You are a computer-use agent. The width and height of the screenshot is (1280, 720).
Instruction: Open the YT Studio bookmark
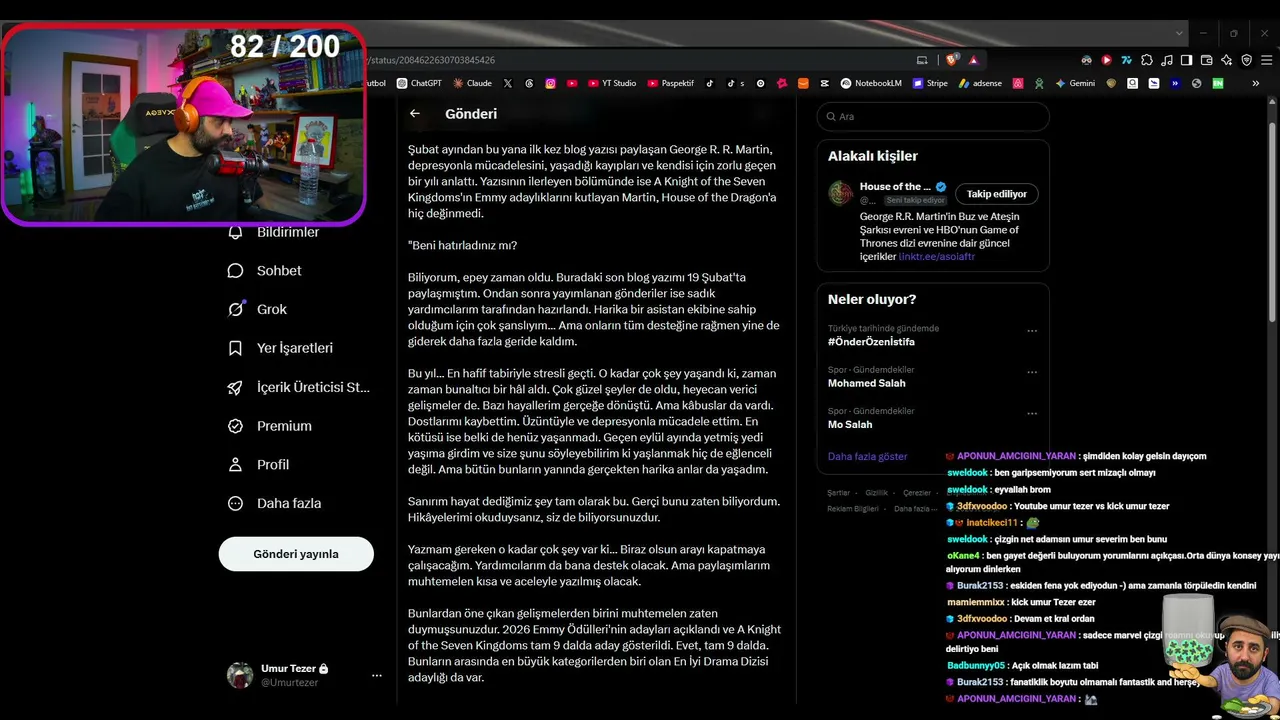coord(612,83)
